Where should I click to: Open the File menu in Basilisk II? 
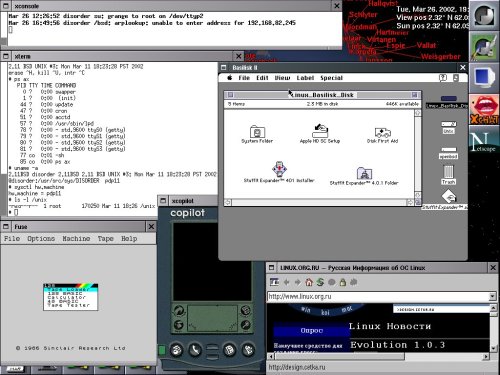click(244, 78)
